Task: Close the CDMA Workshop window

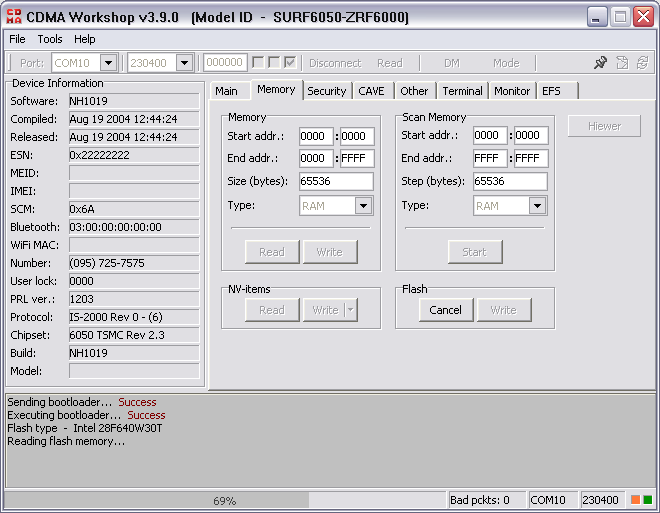Action: 643,17
